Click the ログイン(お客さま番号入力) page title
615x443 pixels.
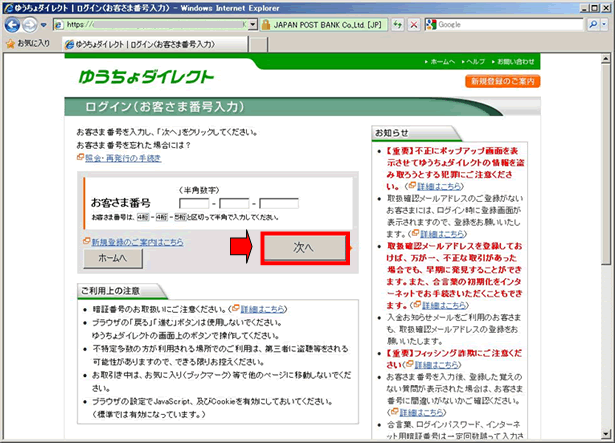click(165, 107)
